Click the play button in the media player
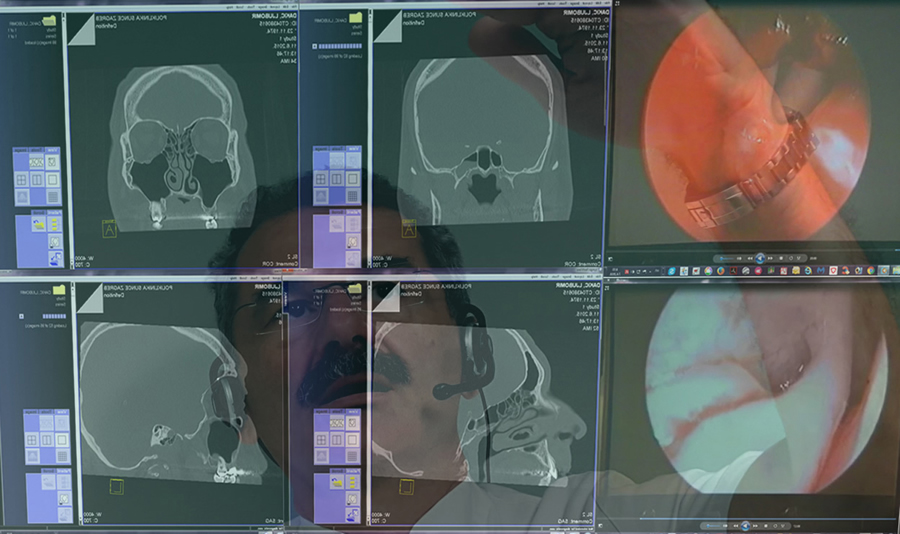The image size is (900, 534). (759, 258)
